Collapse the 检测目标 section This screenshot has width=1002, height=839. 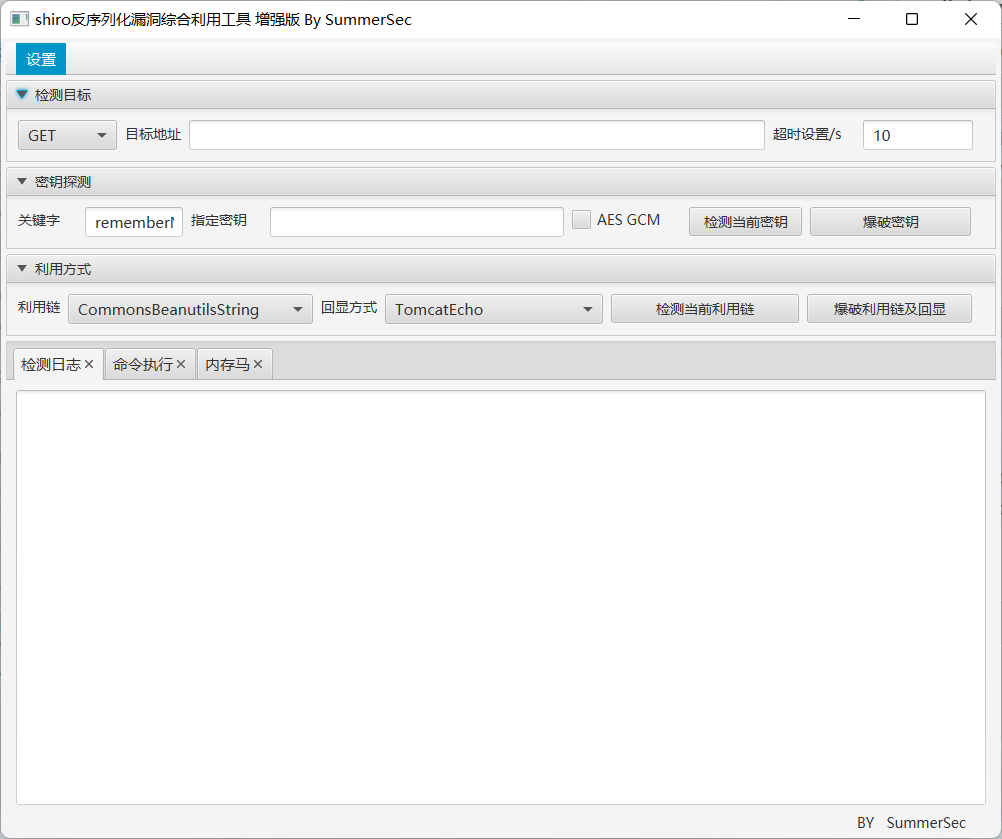(x=22, y=95)
